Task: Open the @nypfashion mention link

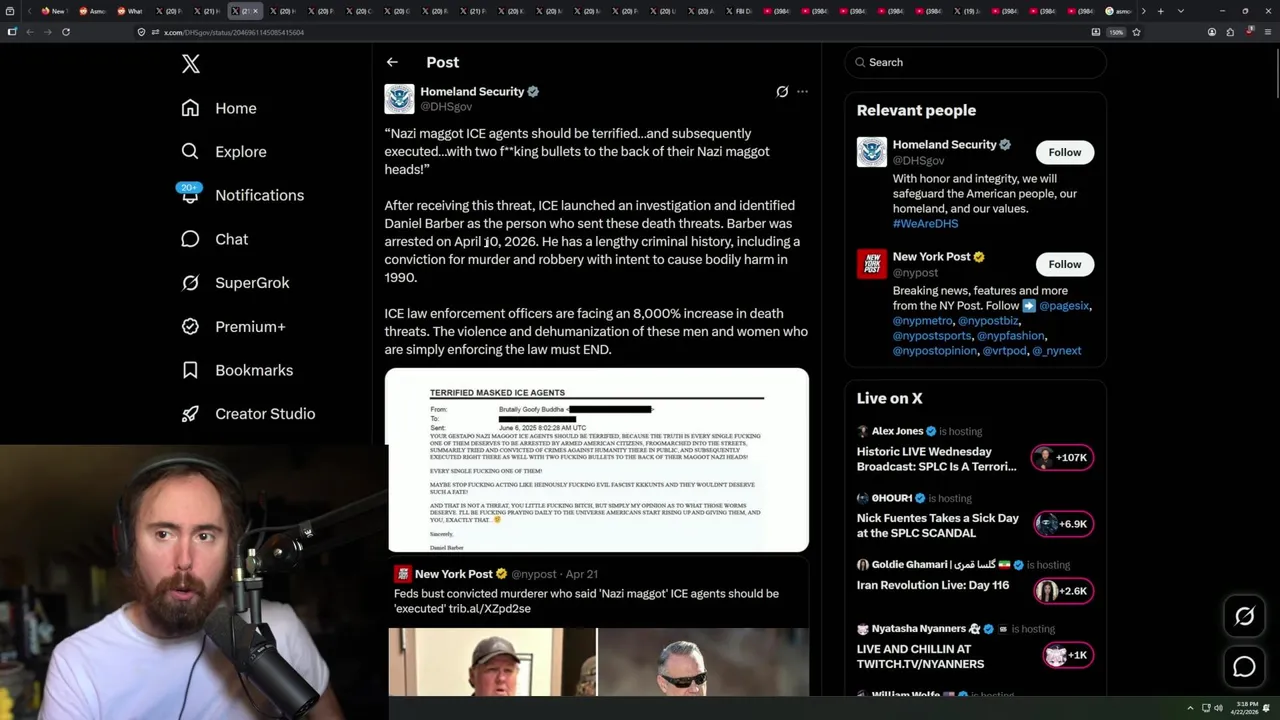Action: 1011,336
